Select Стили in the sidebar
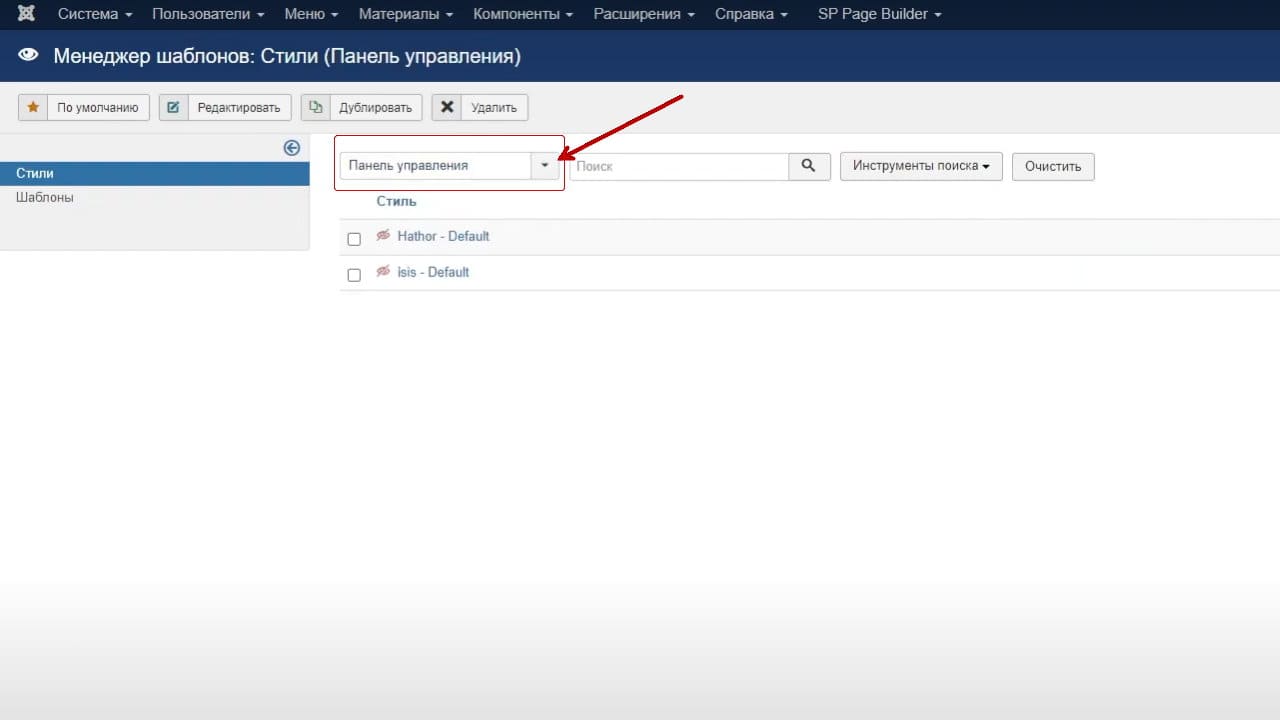 155,173
